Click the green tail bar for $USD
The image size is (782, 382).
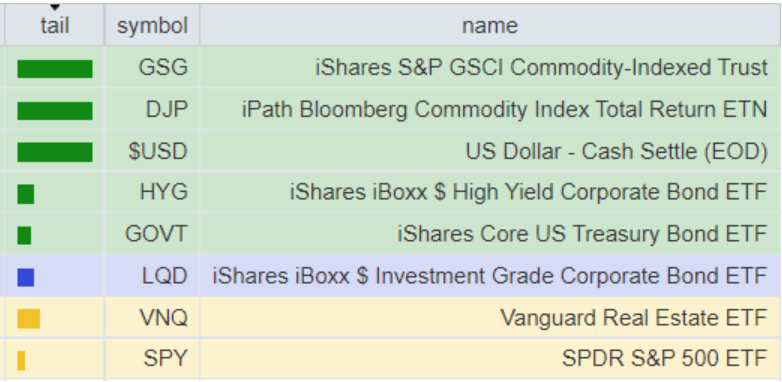[55, 152]
